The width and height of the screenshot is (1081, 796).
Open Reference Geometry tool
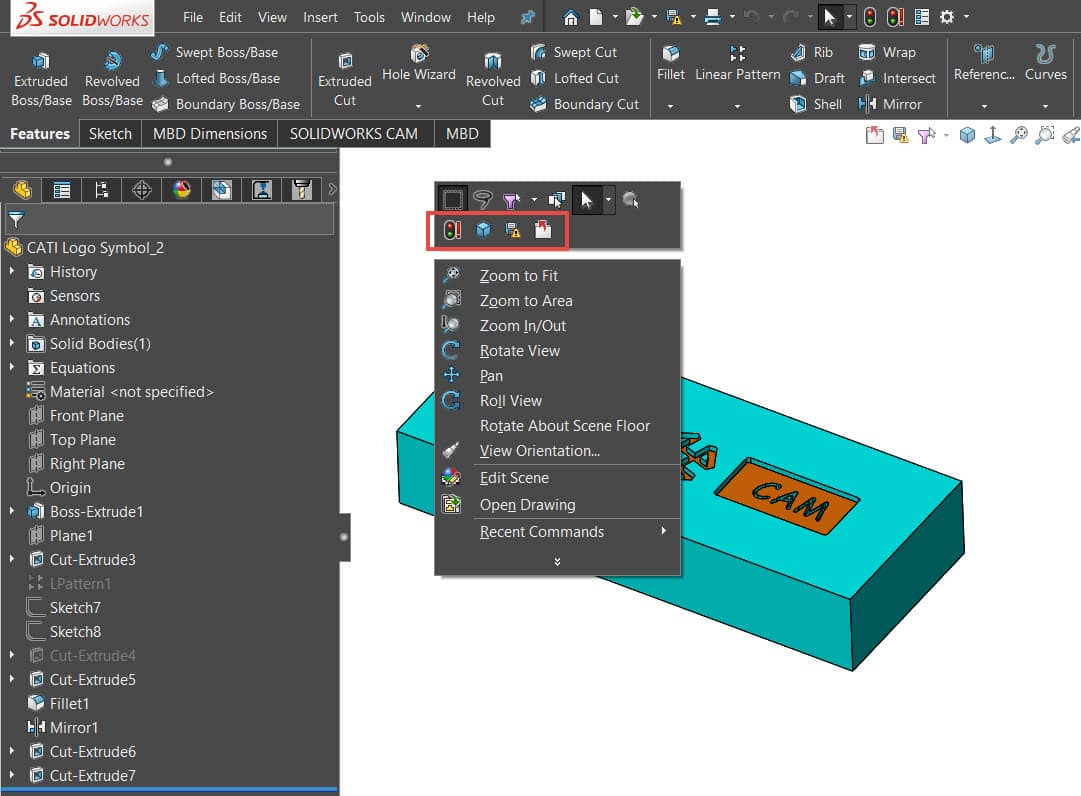click(x=984, y=63)
